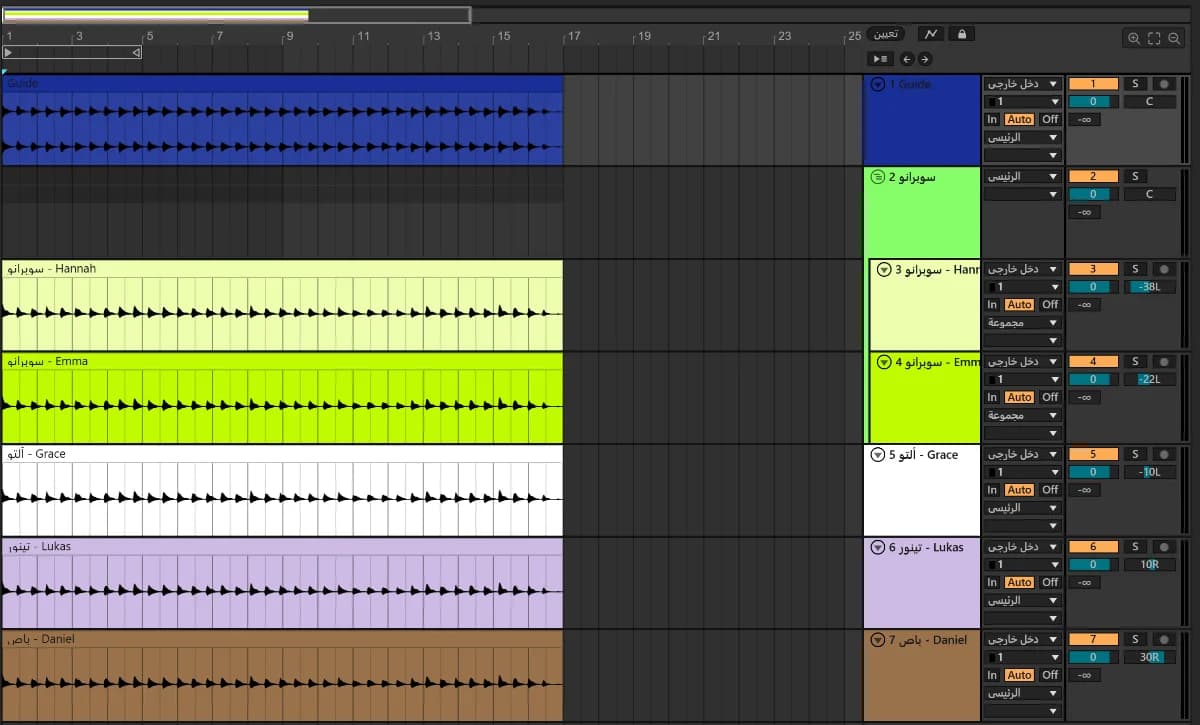Click the Hannah track pan control -38L
Screen dimensions: 1200x725
[1149, 287]
